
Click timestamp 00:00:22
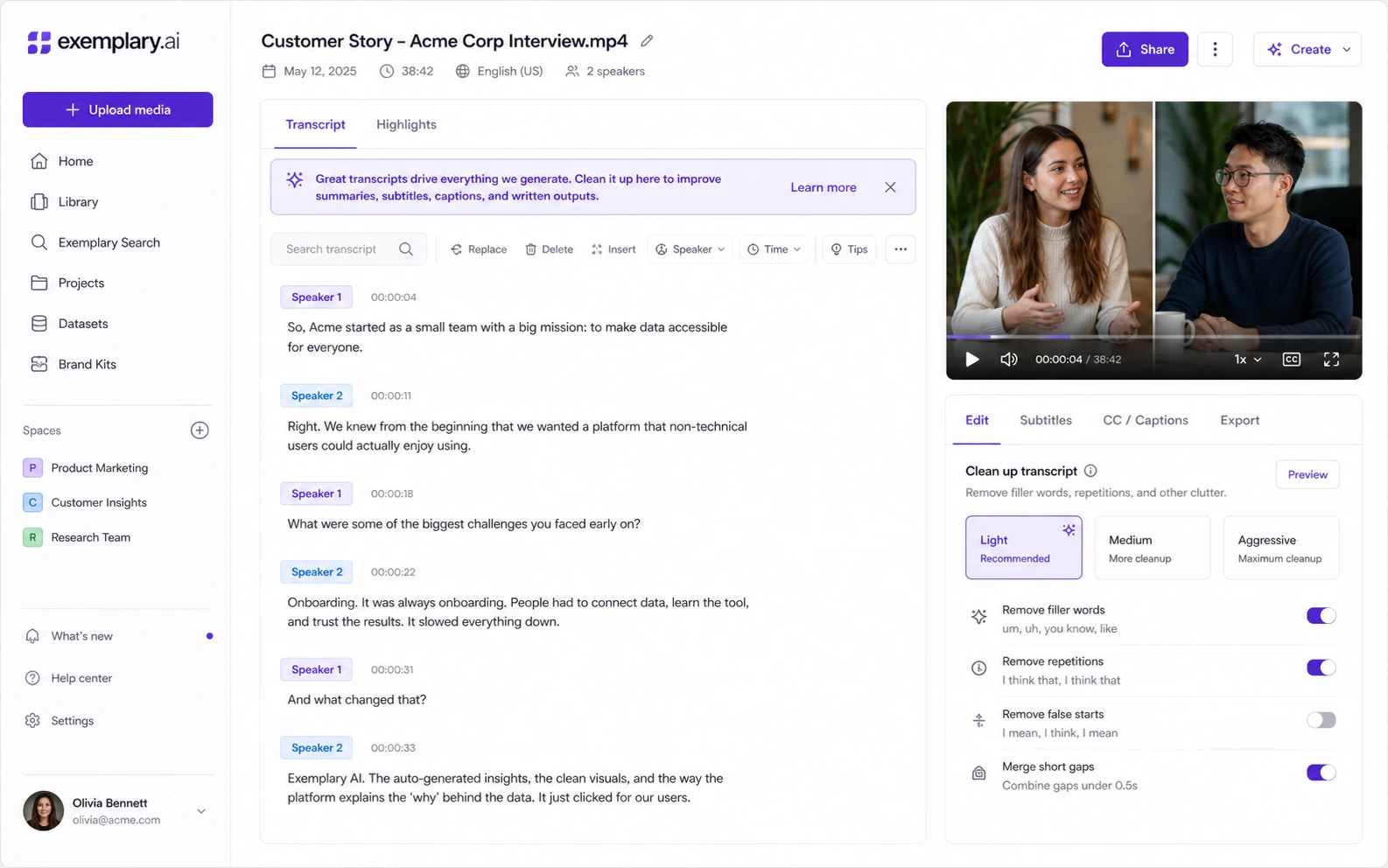pyautogui.click(x=393, y=572)
